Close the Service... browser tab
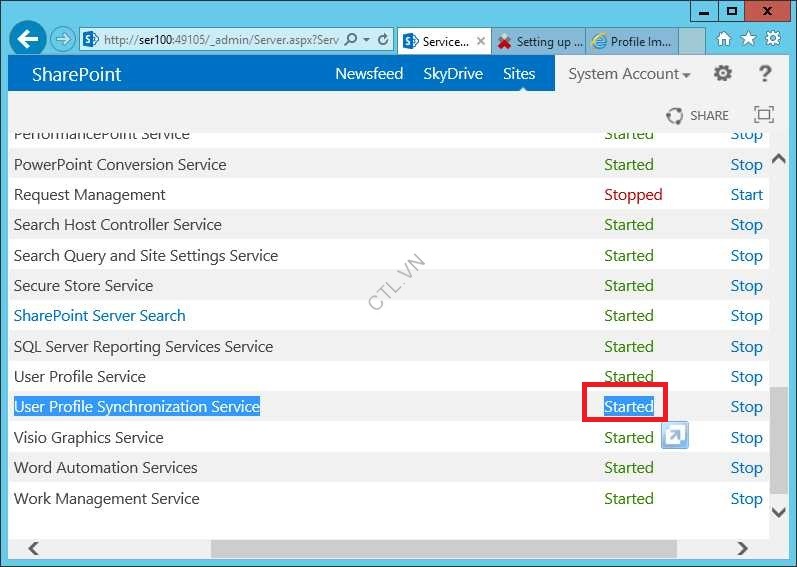797x567 pixels. click(481, 42)
